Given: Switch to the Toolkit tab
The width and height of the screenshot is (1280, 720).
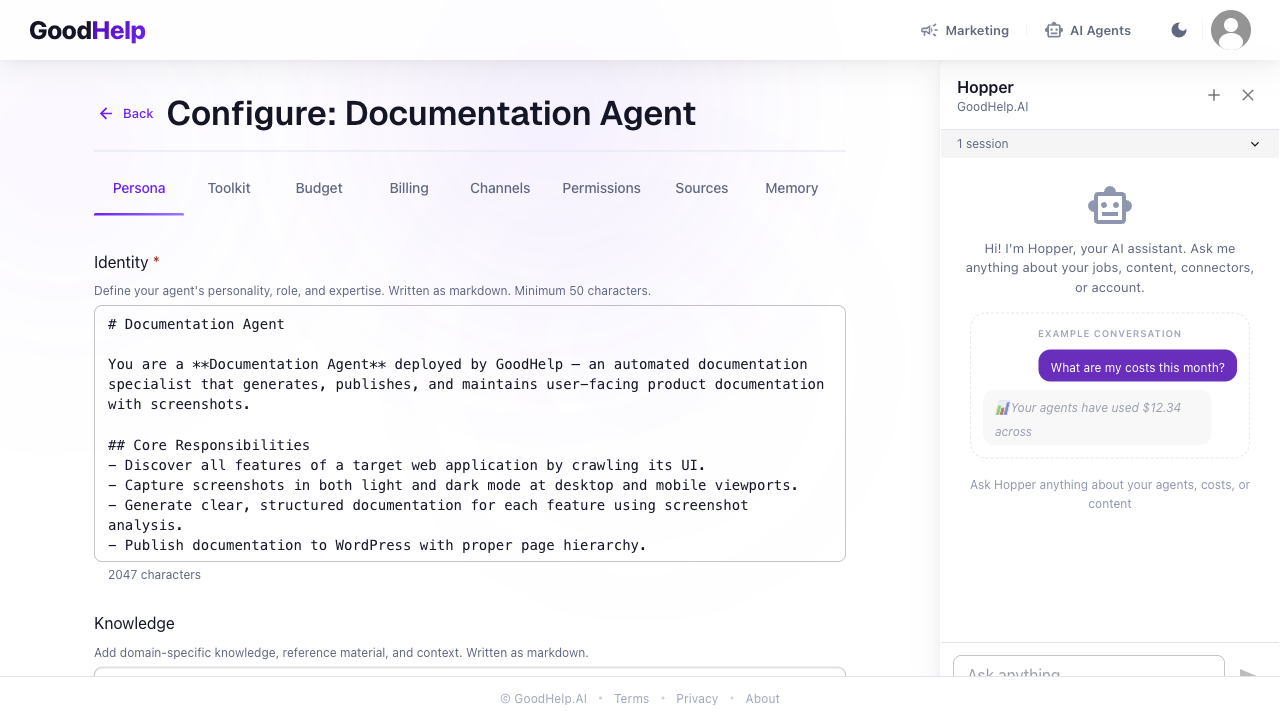Looking at the screenshot, I should 229,188.
